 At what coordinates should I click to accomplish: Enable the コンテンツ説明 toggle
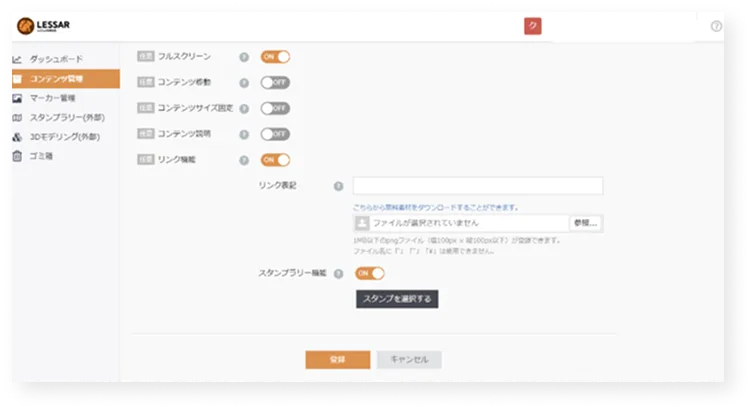(x=275, y=134)
